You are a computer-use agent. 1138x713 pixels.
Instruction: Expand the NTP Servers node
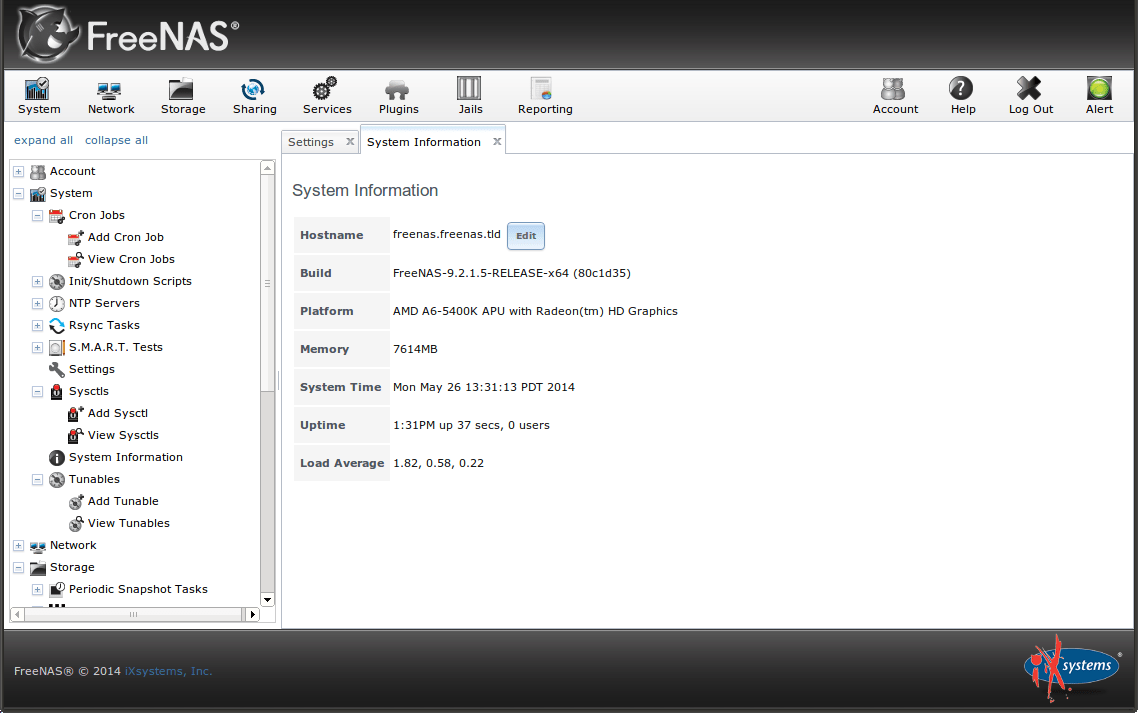click(x=37, y=303)
